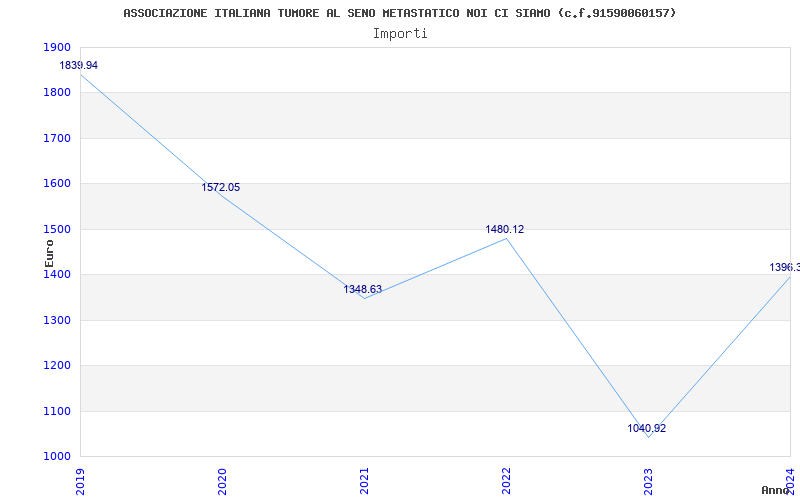800x500 pixels.
Task: Click the Anno x-axis title
Action: coord(776,490)
